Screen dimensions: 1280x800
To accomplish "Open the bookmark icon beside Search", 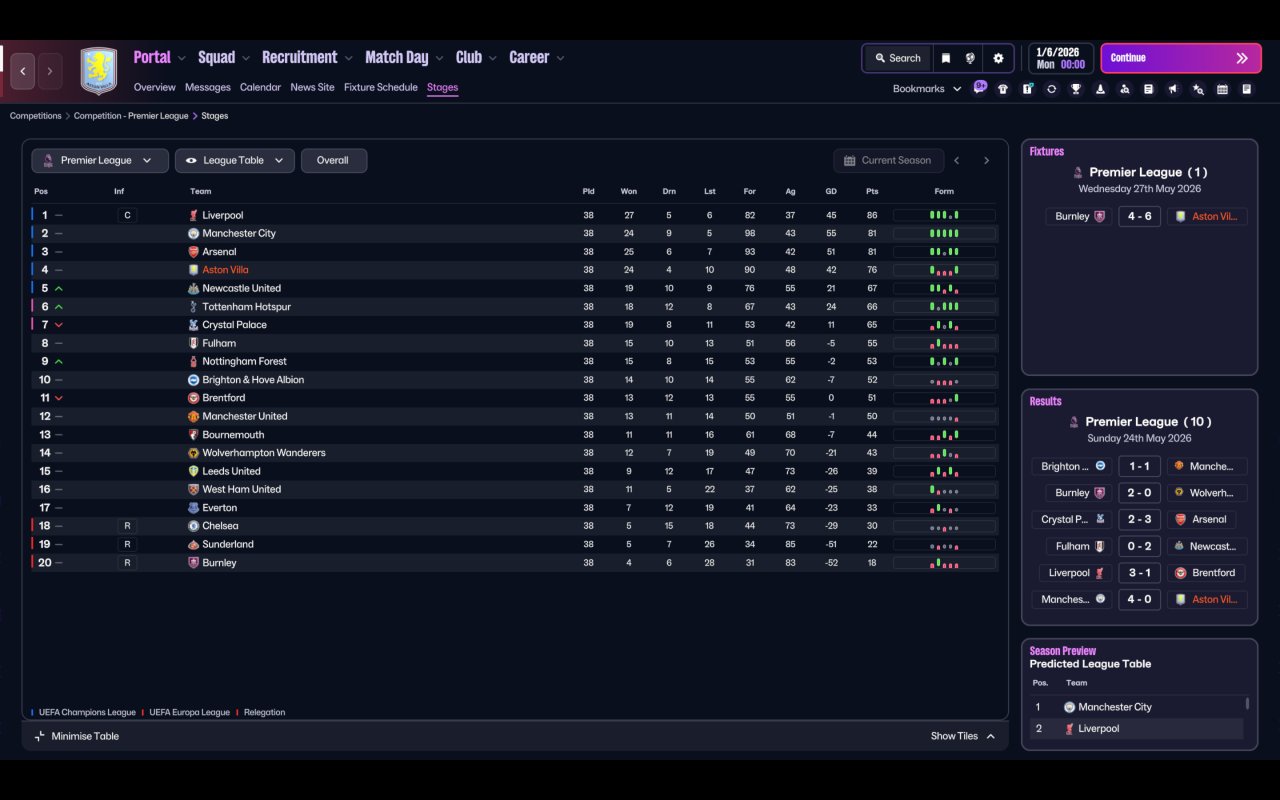I will pos(945,58).
